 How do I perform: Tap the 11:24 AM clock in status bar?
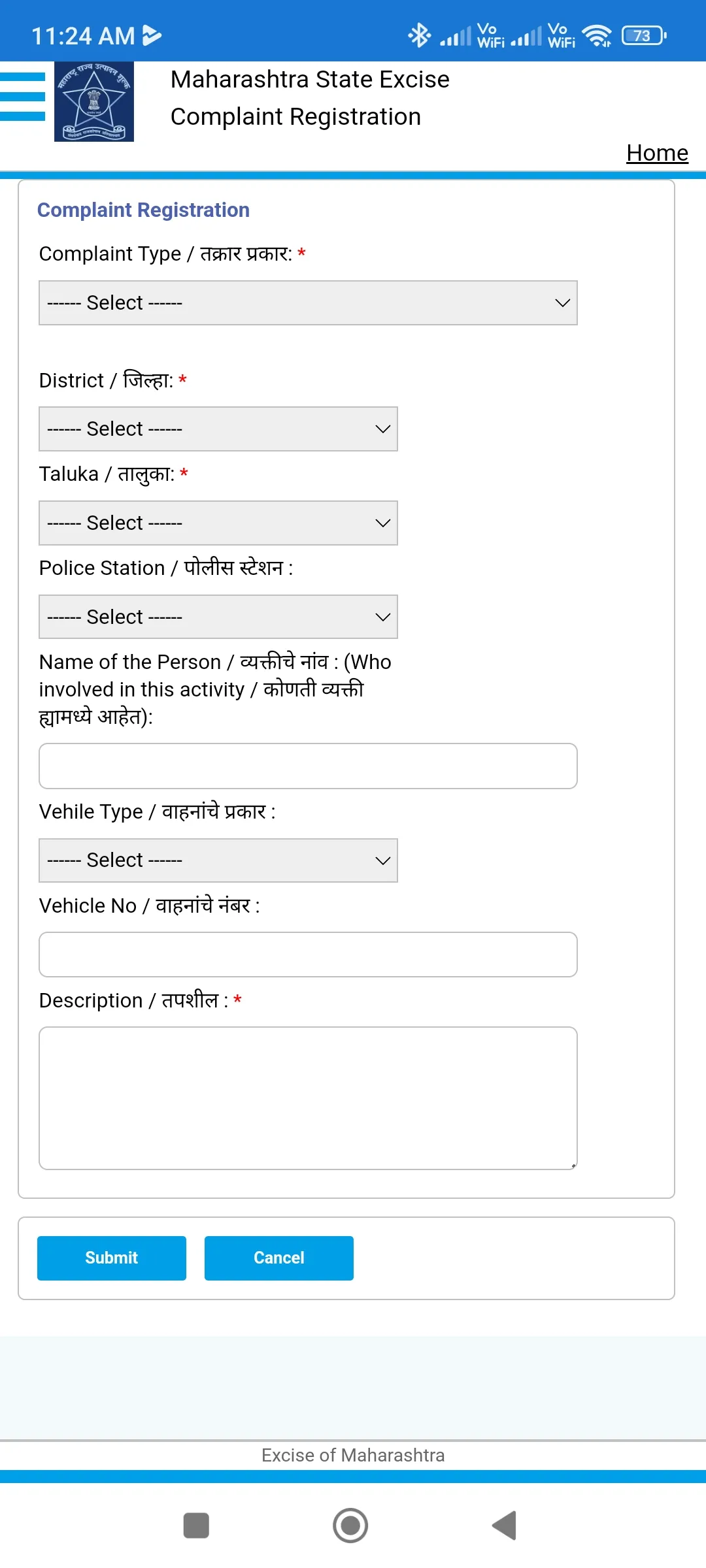click(83, 36)
